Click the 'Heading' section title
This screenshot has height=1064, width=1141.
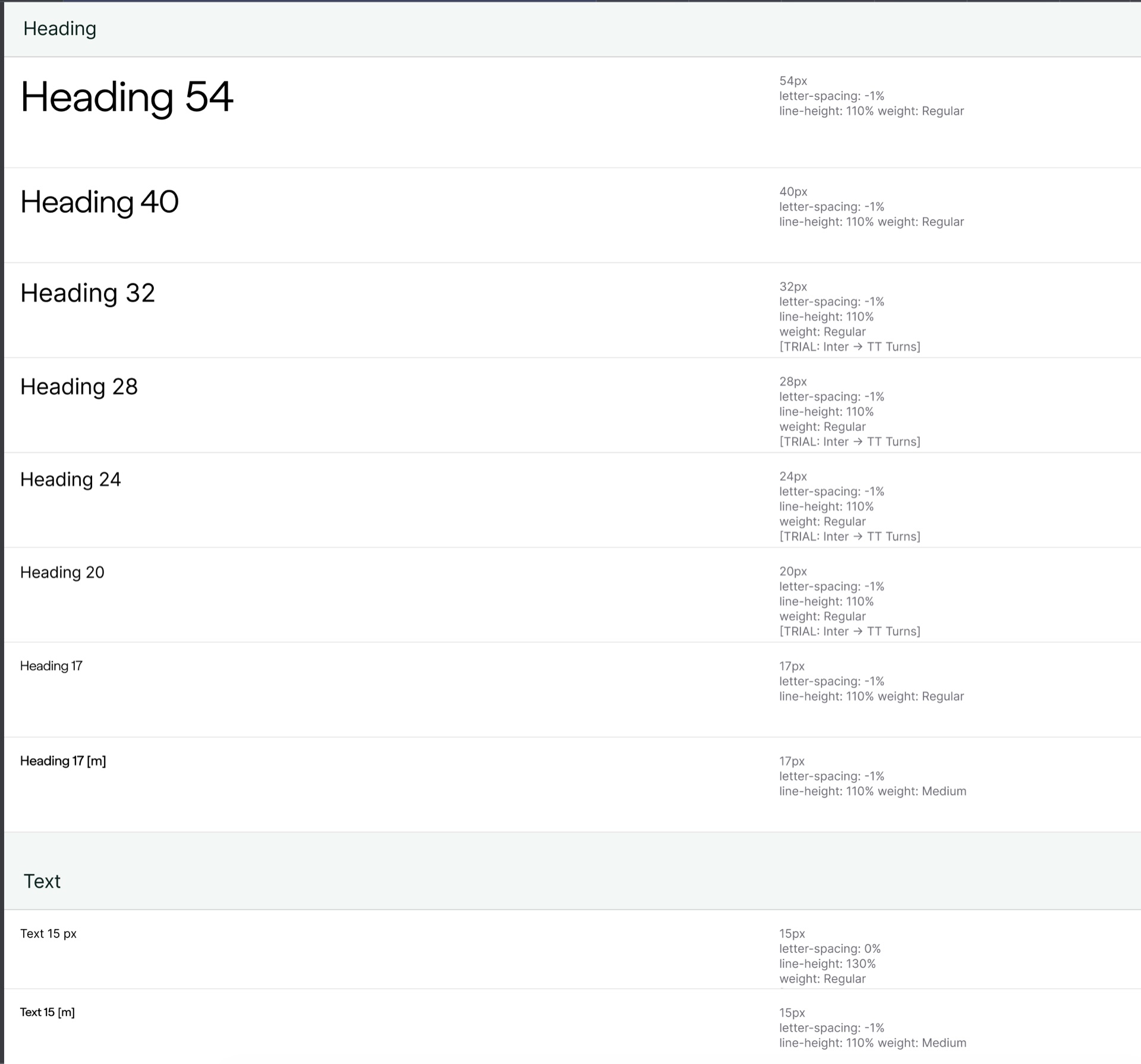[59, 29]
